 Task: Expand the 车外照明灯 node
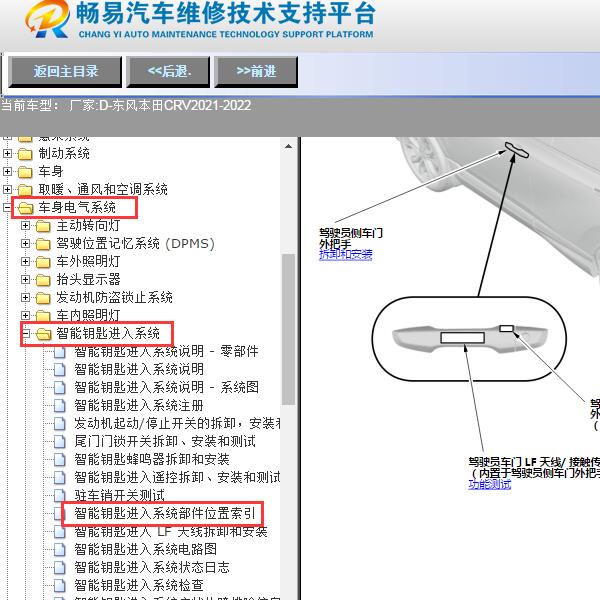pyautogui.click(x=25, y=261)
